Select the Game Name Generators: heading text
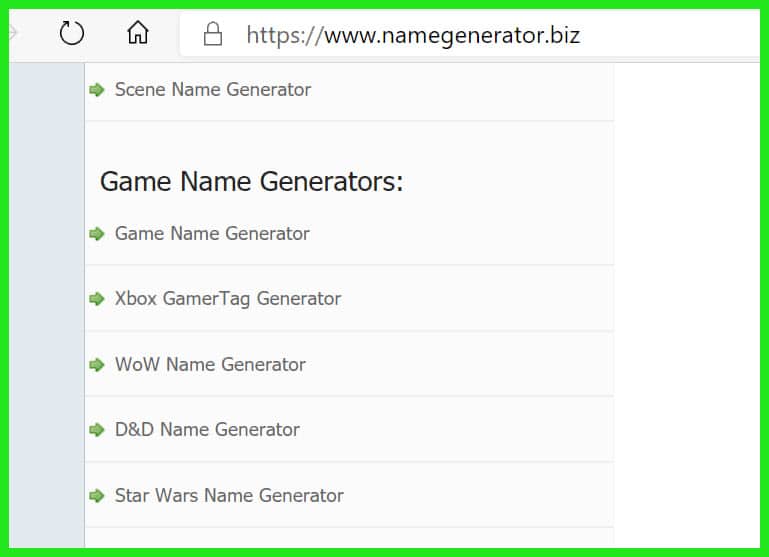Screen dimensions: 769x557 tap(252, 182)
